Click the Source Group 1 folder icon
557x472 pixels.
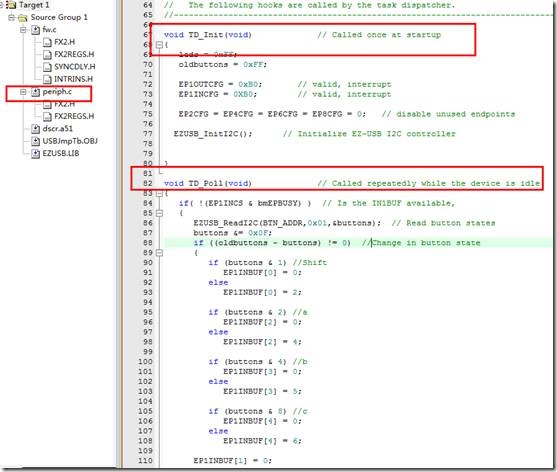pos(23,17)
